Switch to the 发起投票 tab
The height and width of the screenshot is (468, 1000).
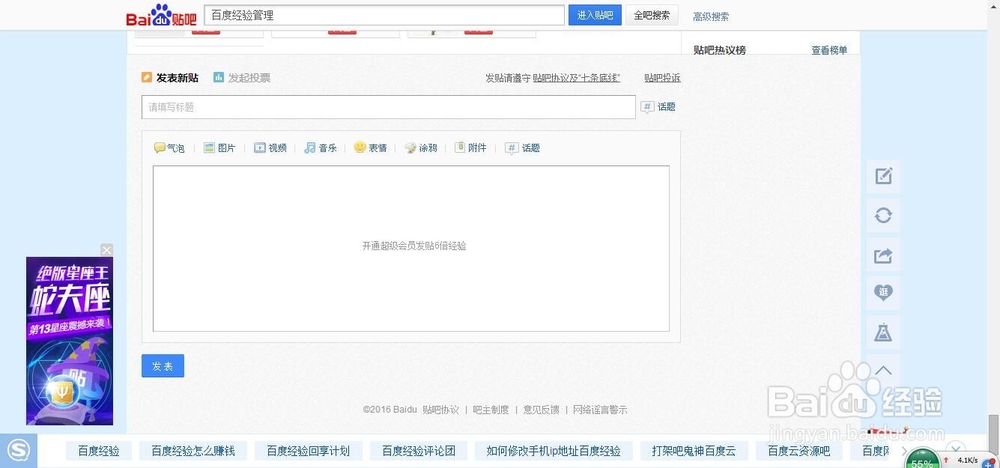tap(242, 78)
